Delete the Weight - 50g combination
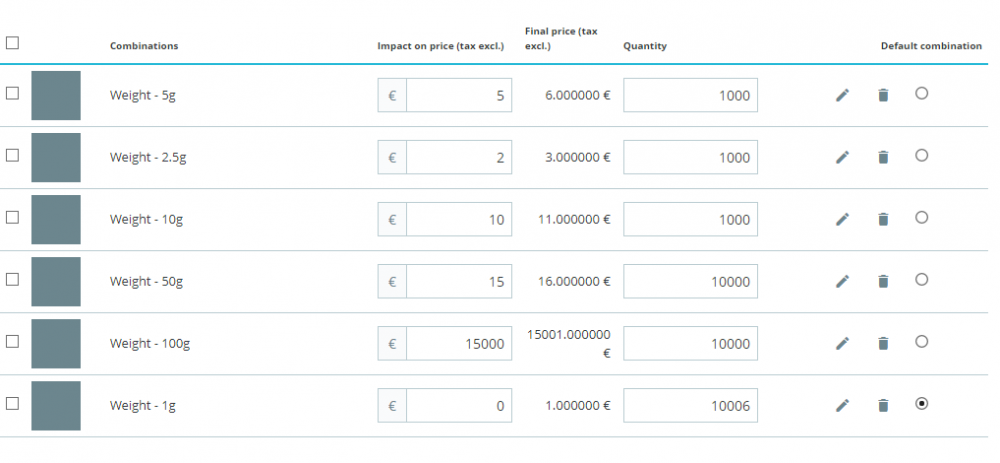Image resolution: width=1000 pixels, height=463 pixels. point(882,281)
